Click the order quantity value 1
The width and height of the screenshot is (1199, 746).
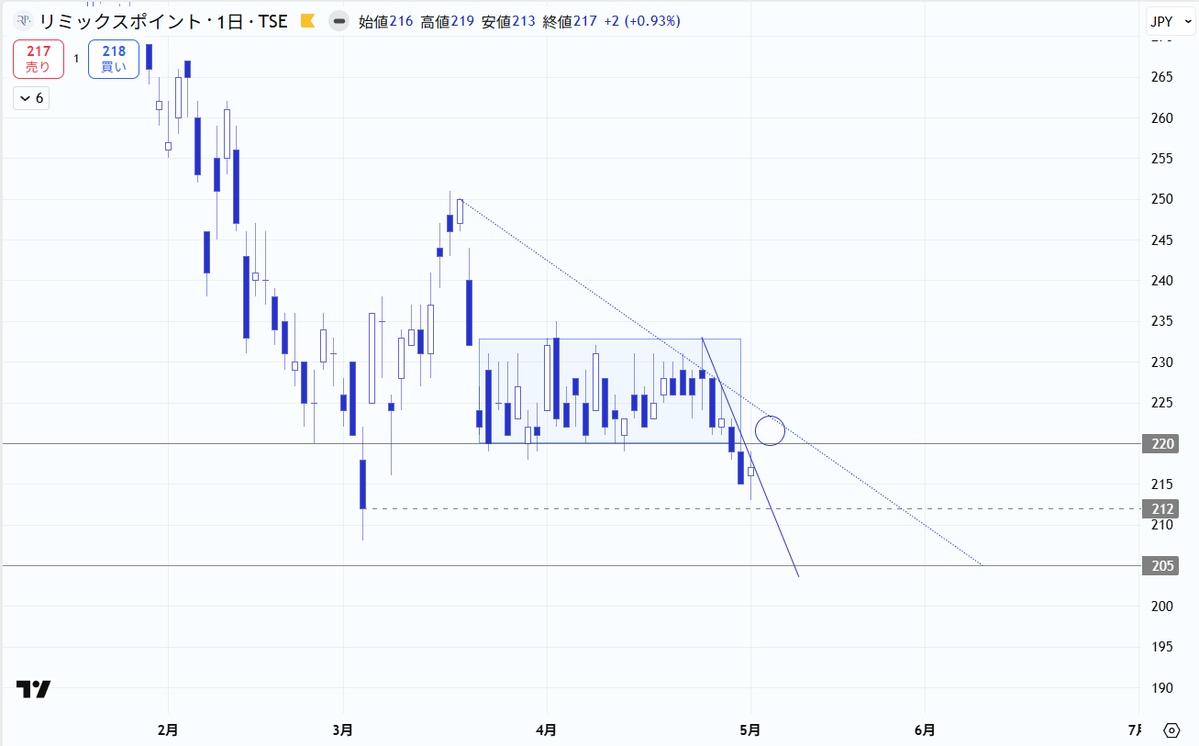[x=76, y=59]
